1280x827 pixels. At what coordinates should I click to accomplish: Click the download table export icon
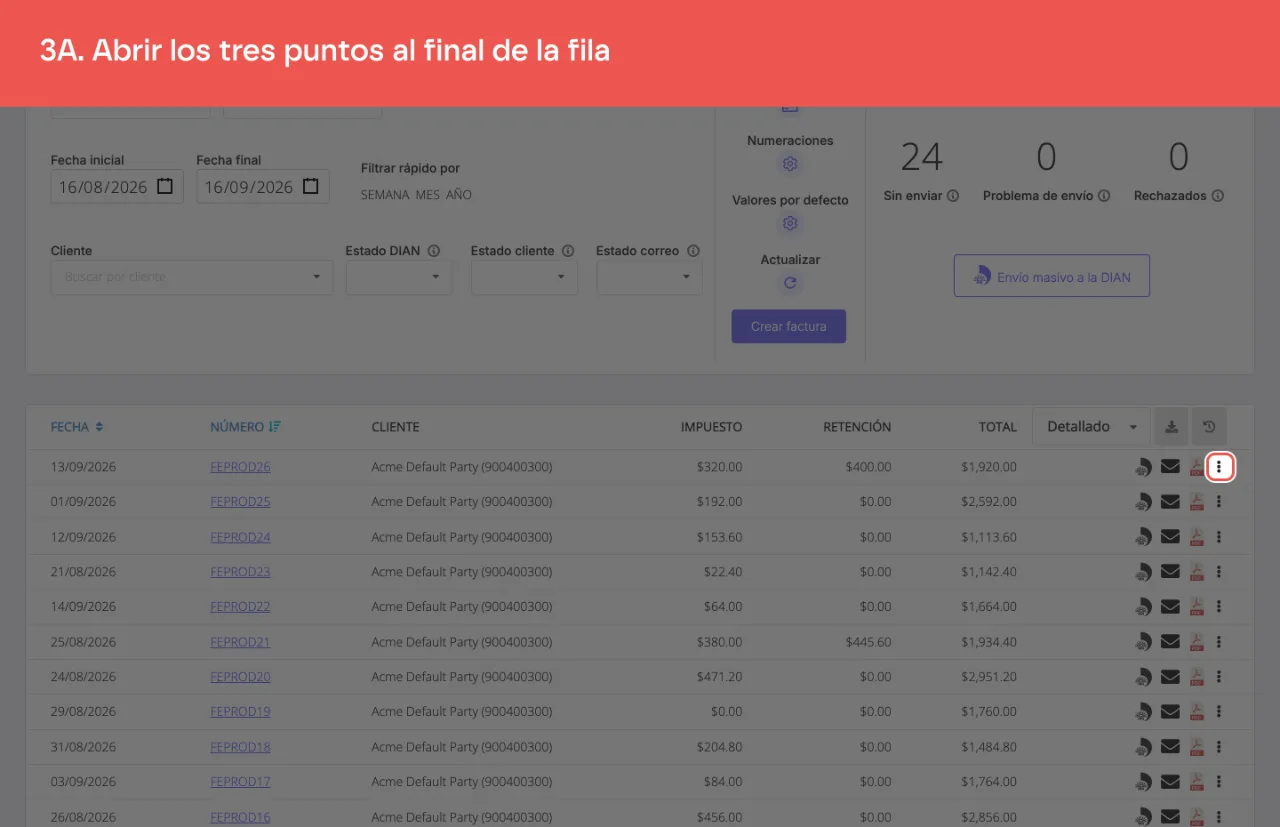1171,427
